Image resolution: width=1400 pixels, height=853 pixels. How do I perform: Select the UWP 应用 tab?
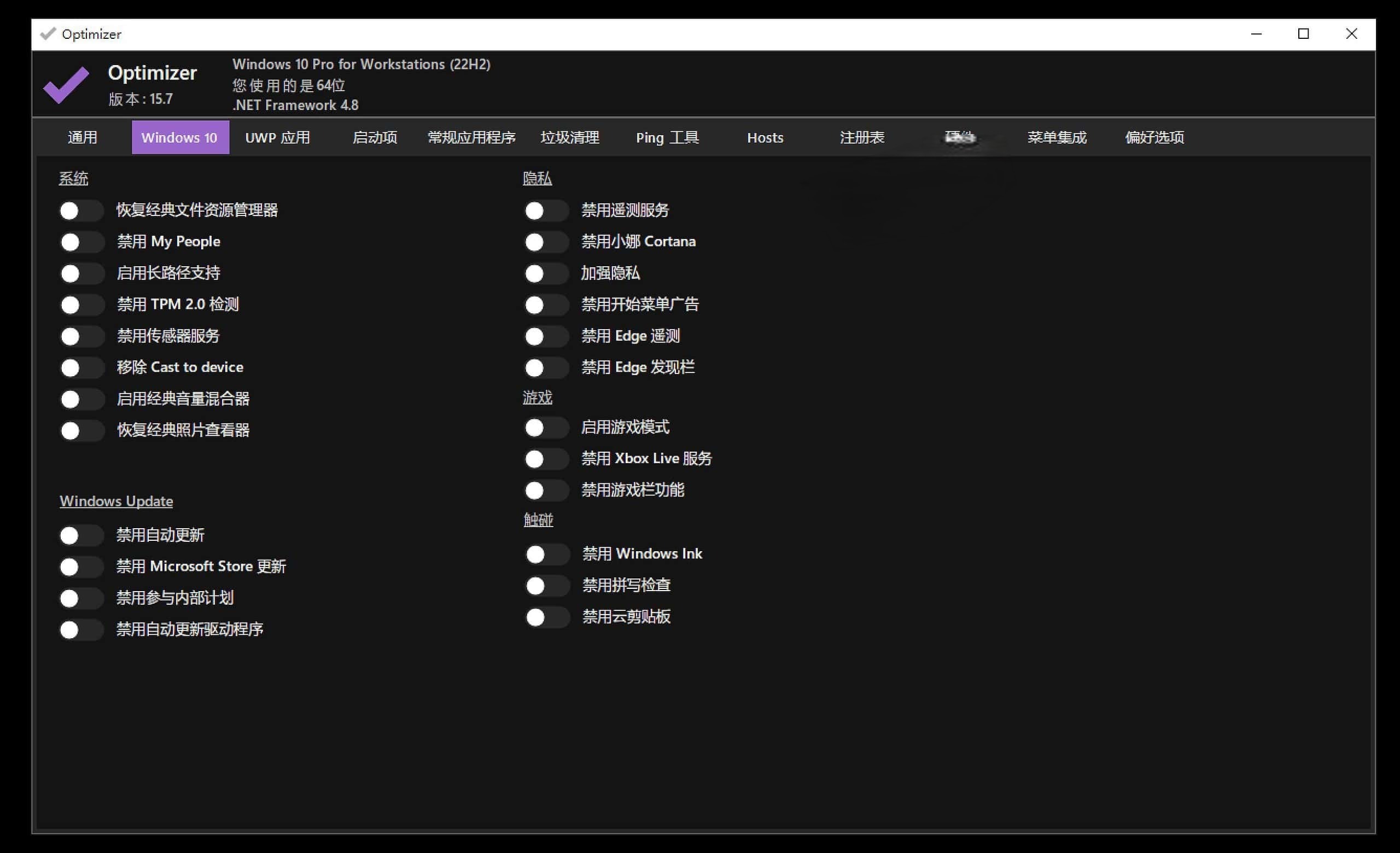(x=277, y=138)
